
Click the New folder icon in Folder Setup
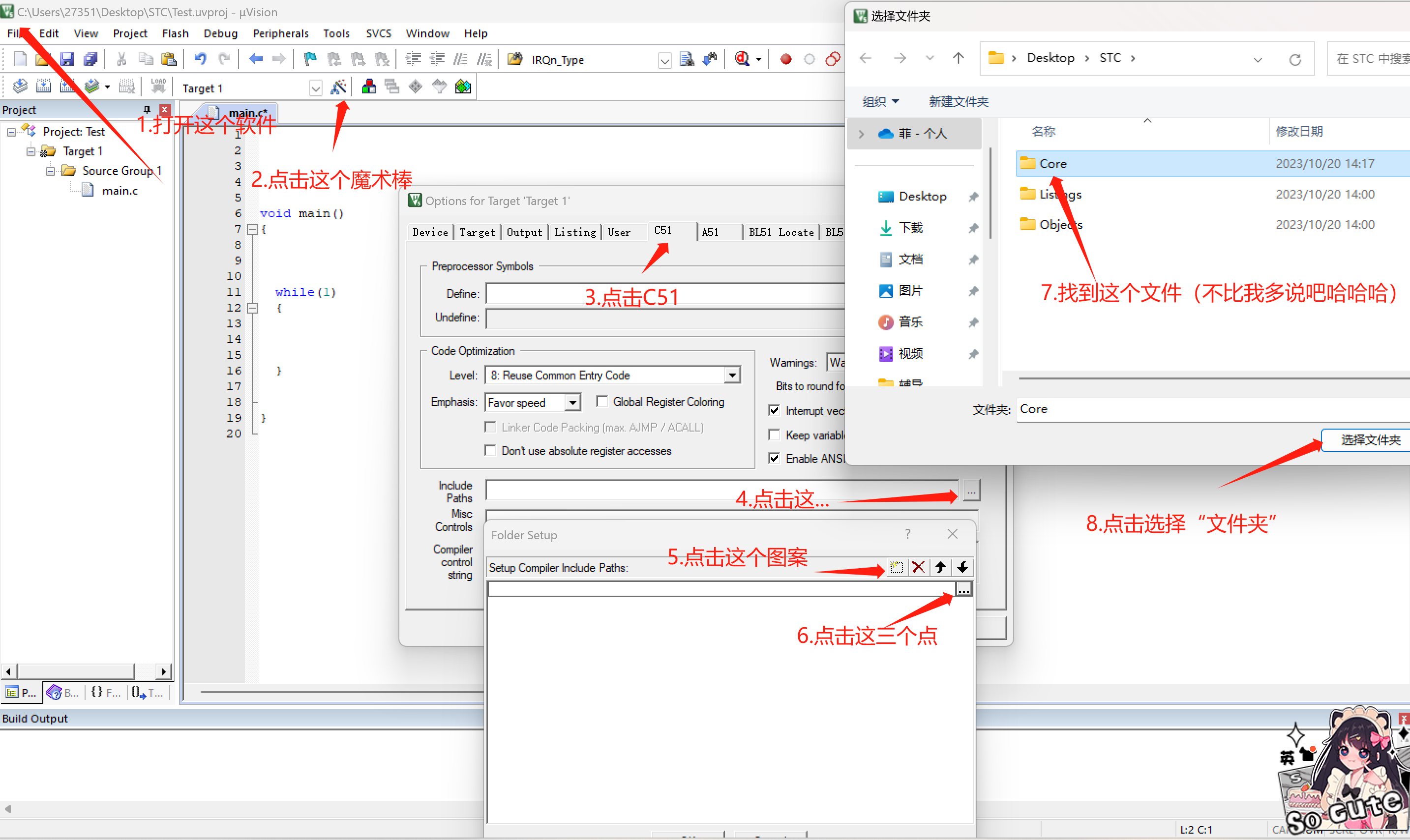tap(896, 567)
